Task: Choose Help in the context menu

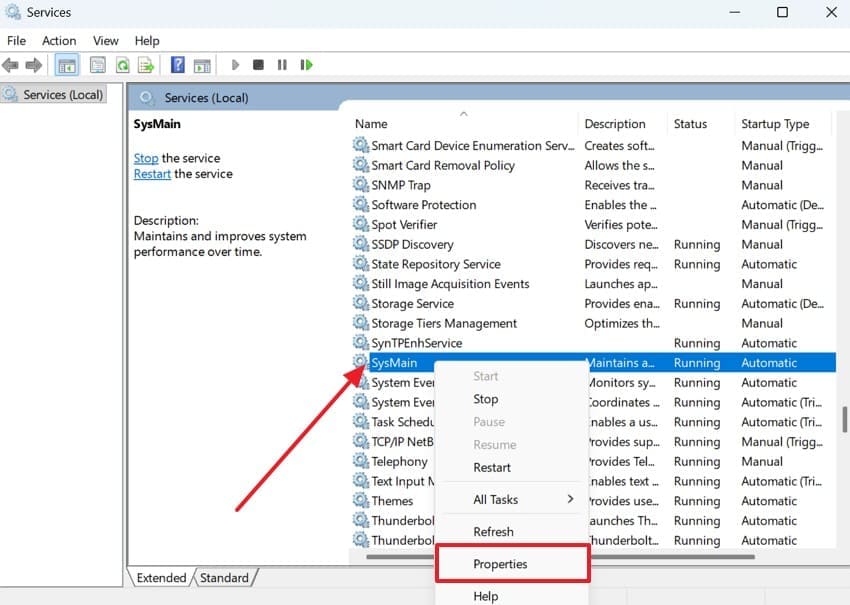Action: click(485, 596)
